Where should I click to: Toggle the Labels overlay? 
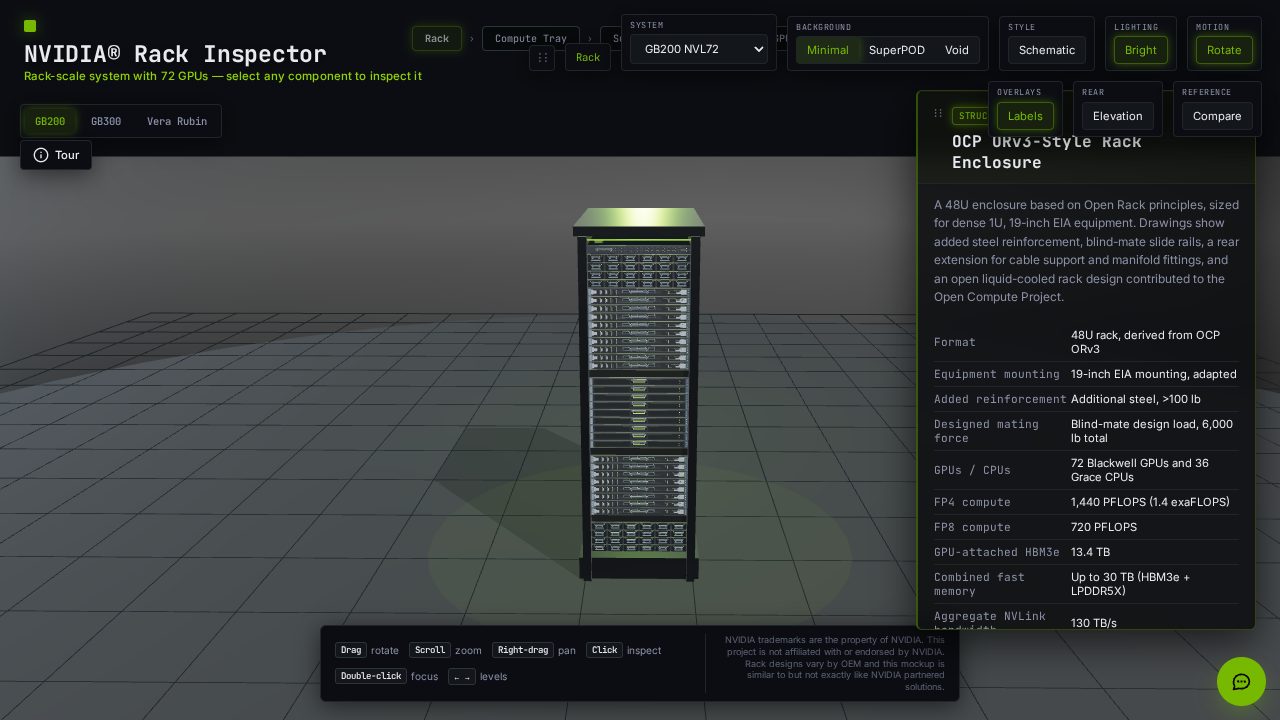click(x=1025, y=116)
